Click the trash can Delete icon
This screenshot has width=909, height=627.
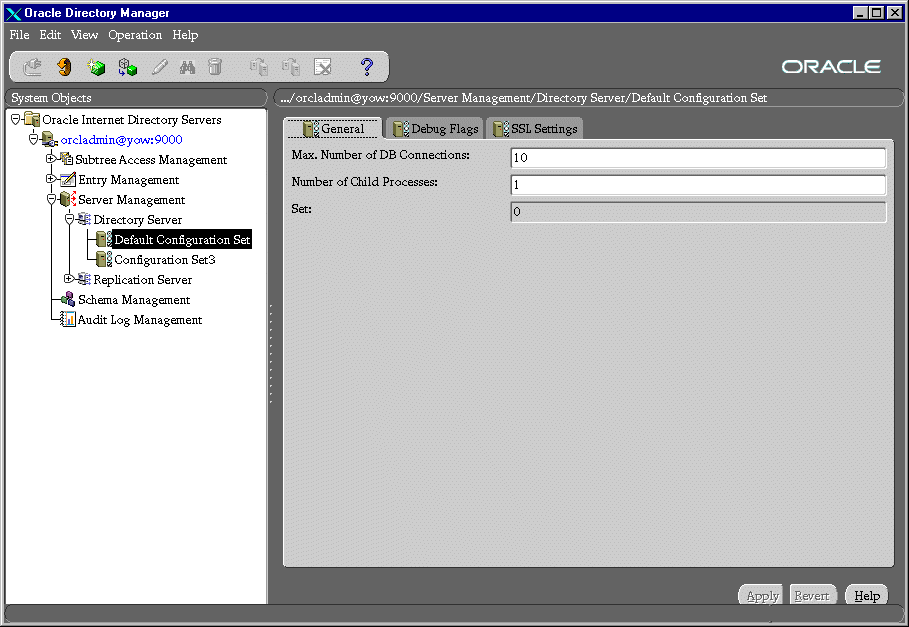215,68
